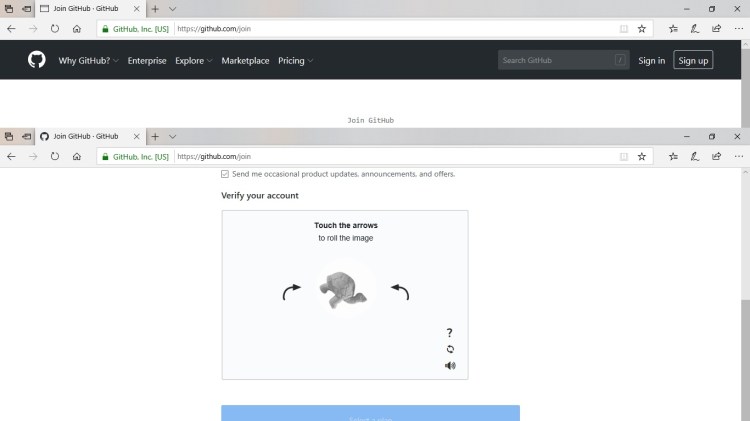Expand the Why GitHub? dropdown menu

[x=88, y=61]
